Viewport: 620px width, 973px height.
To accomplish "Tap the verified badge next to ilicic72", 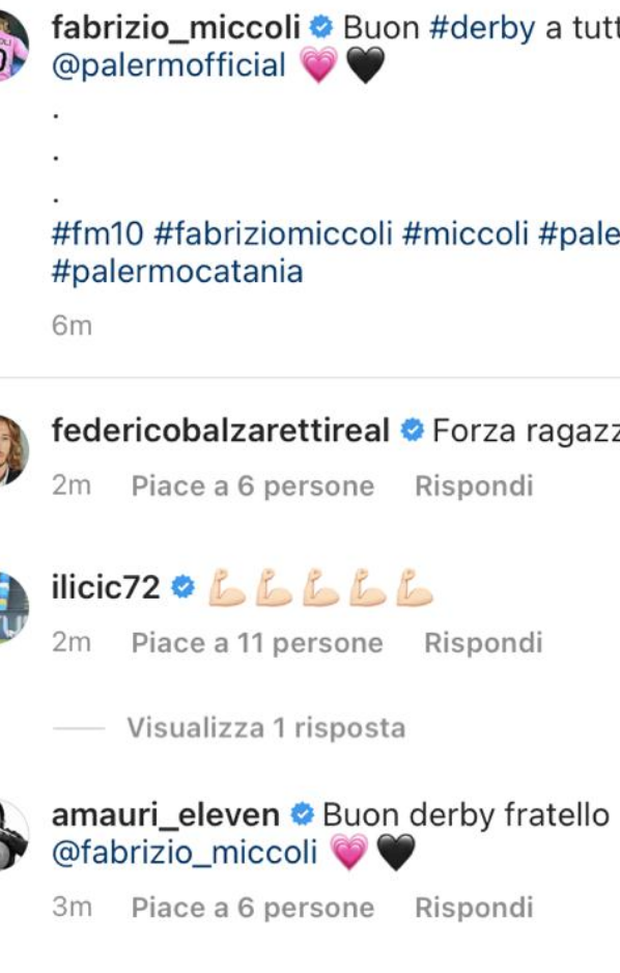I will pos(182,588).
